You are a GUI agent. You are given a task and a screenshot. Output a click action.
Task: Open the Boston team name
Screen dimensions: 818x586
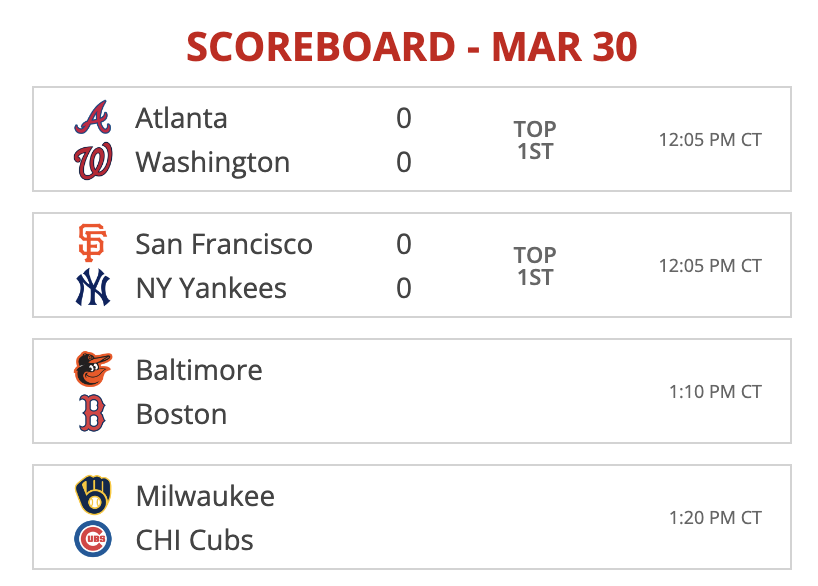tap(182, 414)
